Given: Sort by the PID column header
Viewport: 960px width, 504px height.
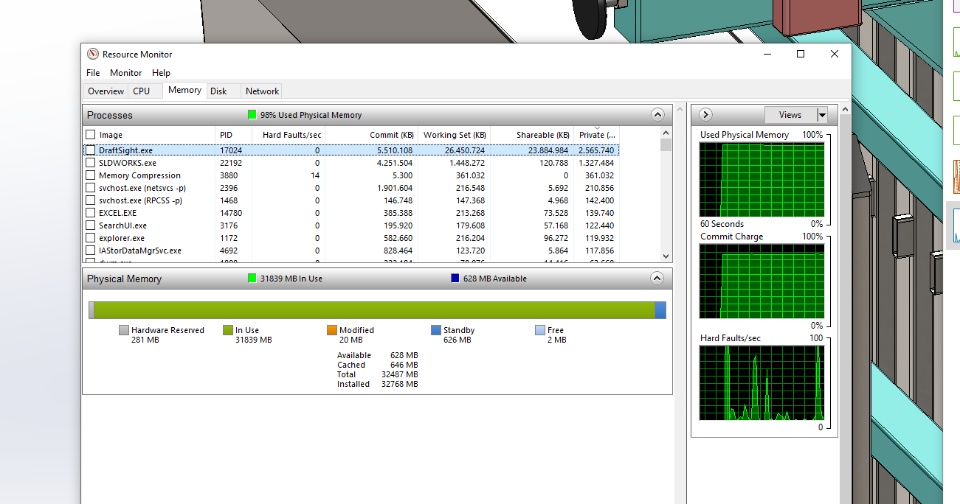Looking at the screenshot, I should click(226, 135).
